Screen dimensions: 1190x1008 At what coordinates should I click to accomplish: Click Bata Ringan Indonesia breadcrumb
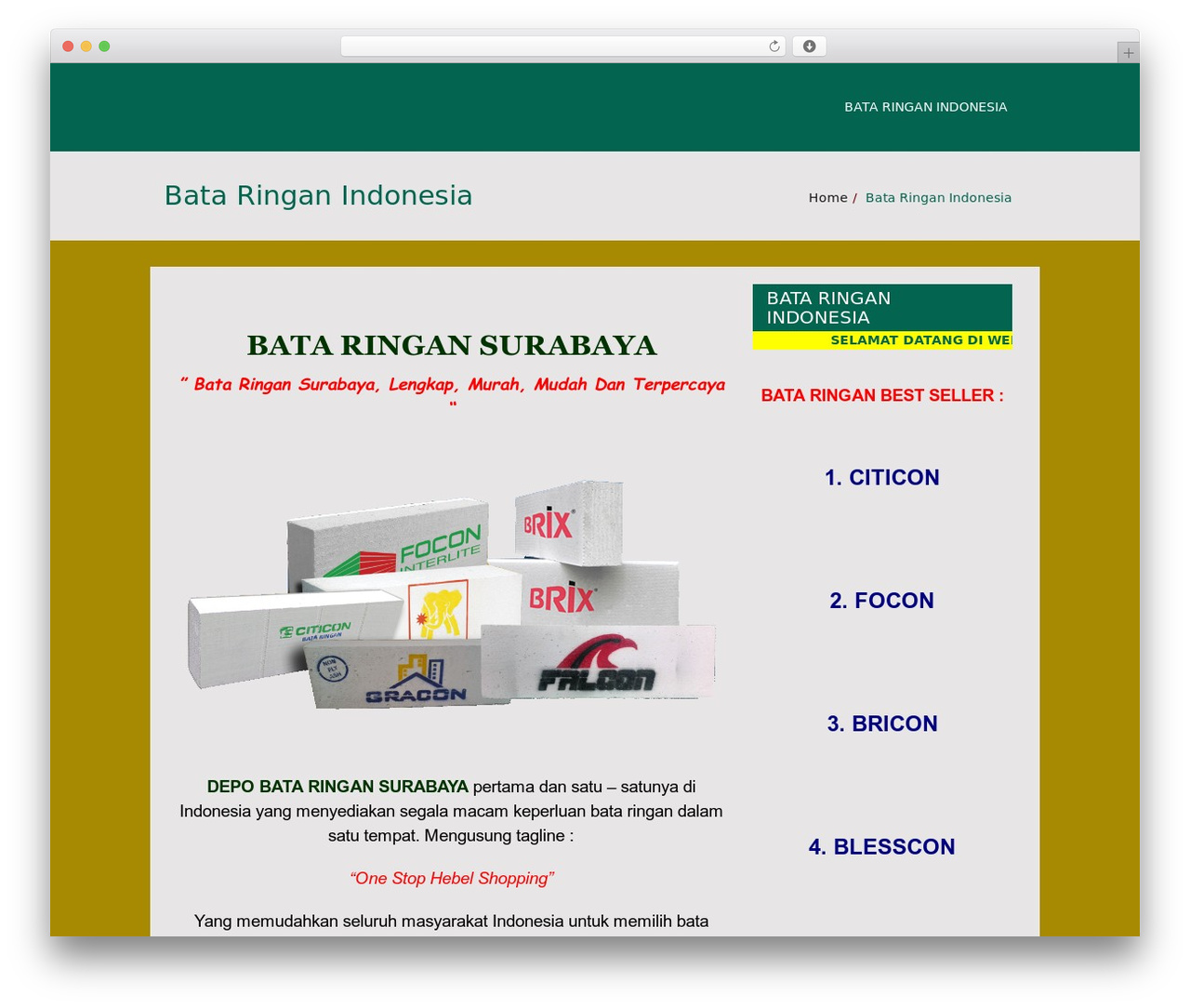(x=938, y=198)
